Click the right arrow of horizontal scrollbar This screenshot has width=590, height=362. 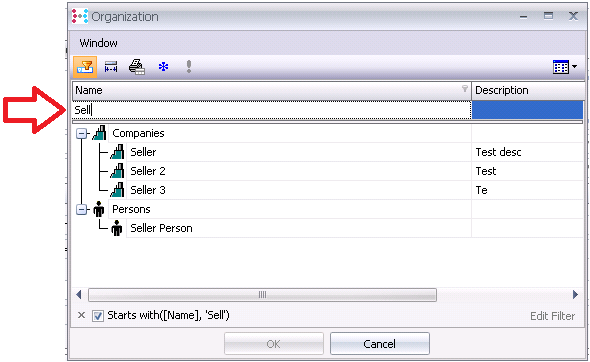(575, 294)
